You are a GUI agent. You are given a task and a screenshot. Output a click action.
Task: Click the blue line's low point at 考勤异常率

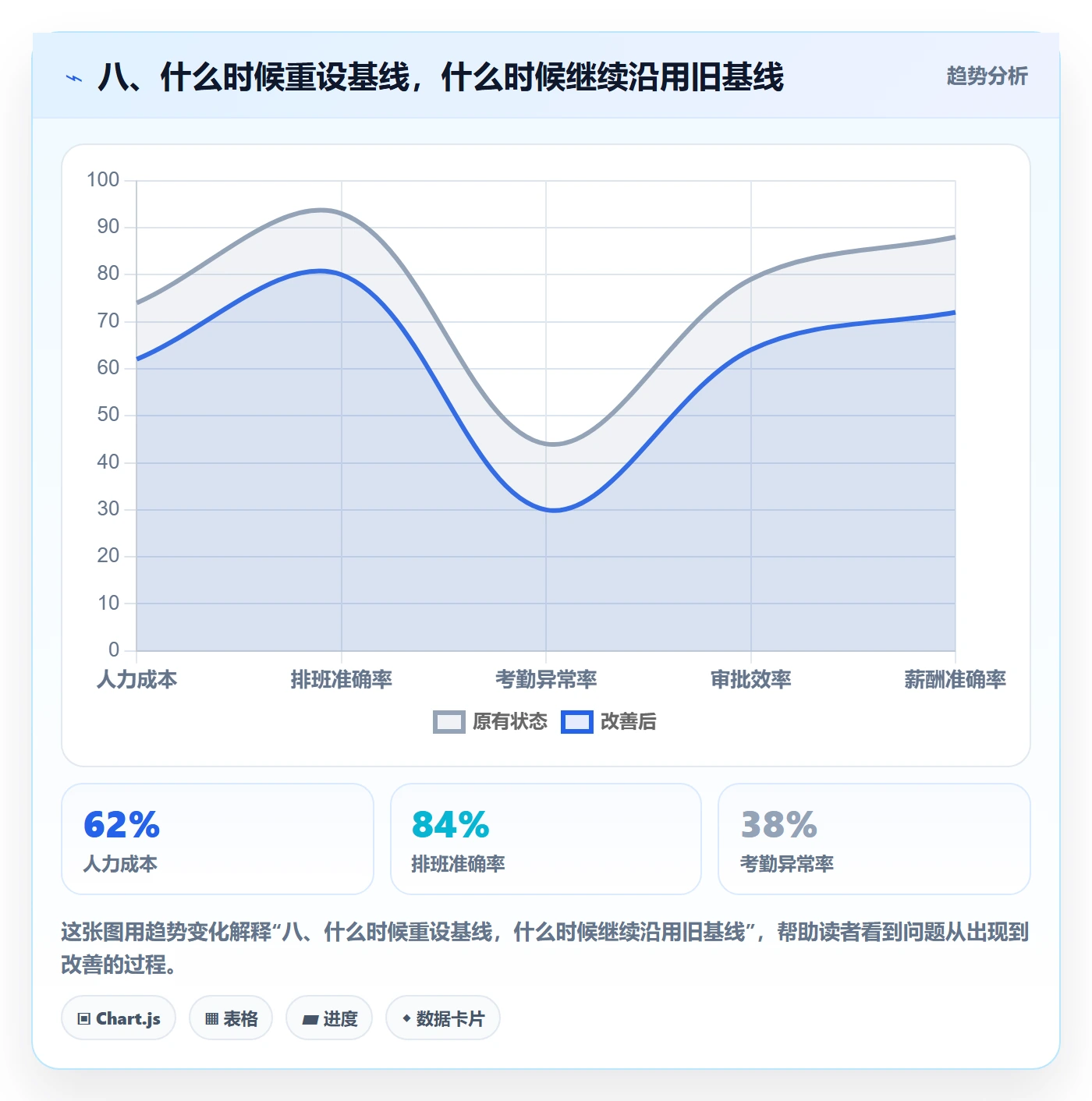coord(546,510)
